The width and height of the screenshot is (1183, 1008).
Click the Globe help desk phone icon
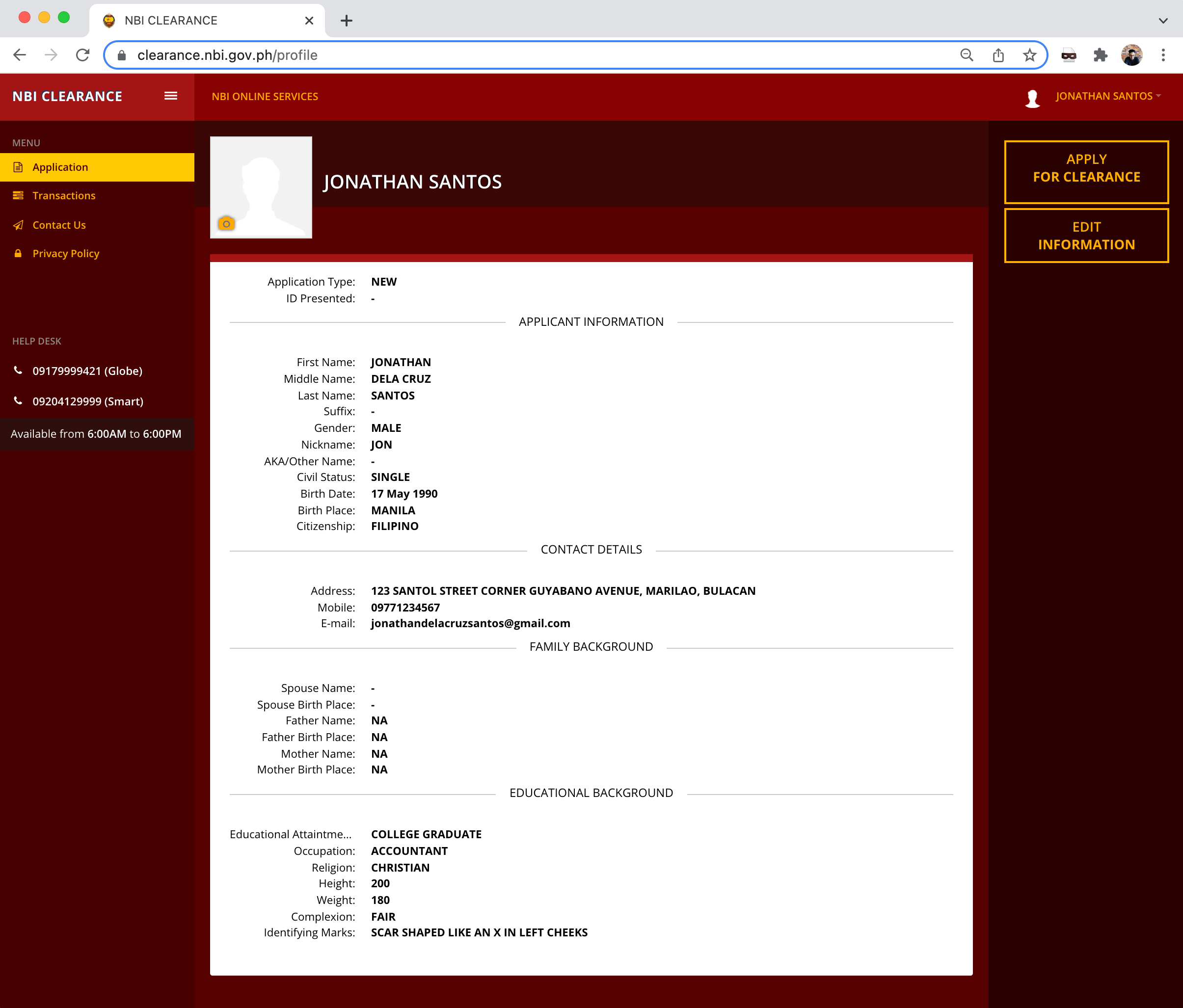coord(18,371)
